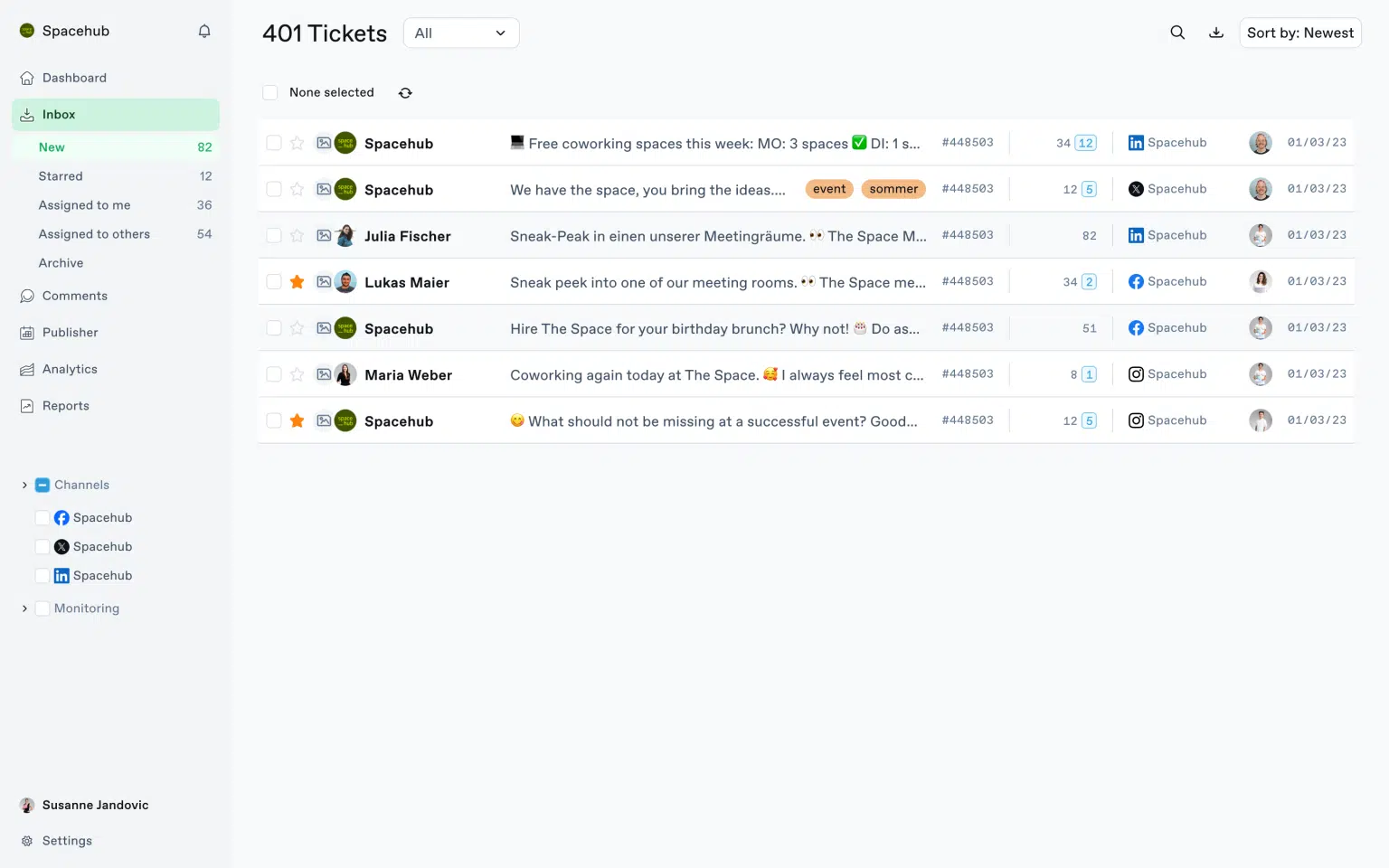
Task: Open the search icon in the top bar
Action: pyautogui.click(x=1177, y=32)
